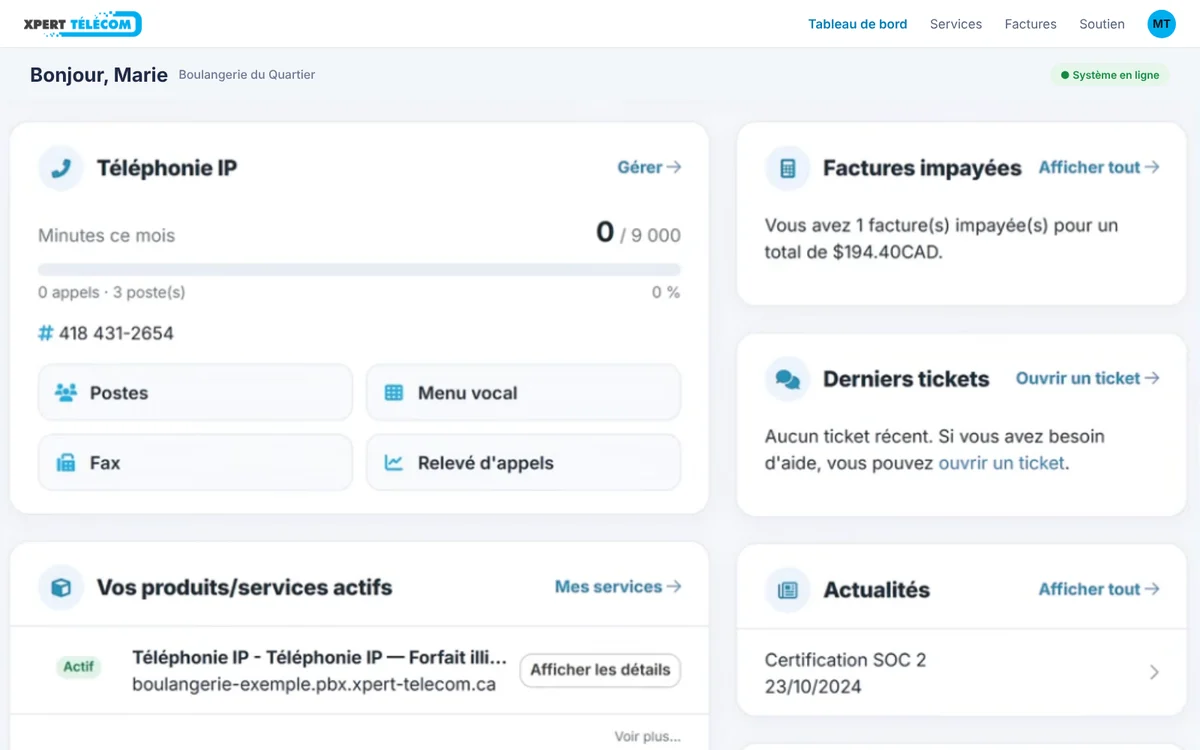Open the Factures menu item
The height and width of the screenshot is (750, 1200).
[x=1031, y=24]
